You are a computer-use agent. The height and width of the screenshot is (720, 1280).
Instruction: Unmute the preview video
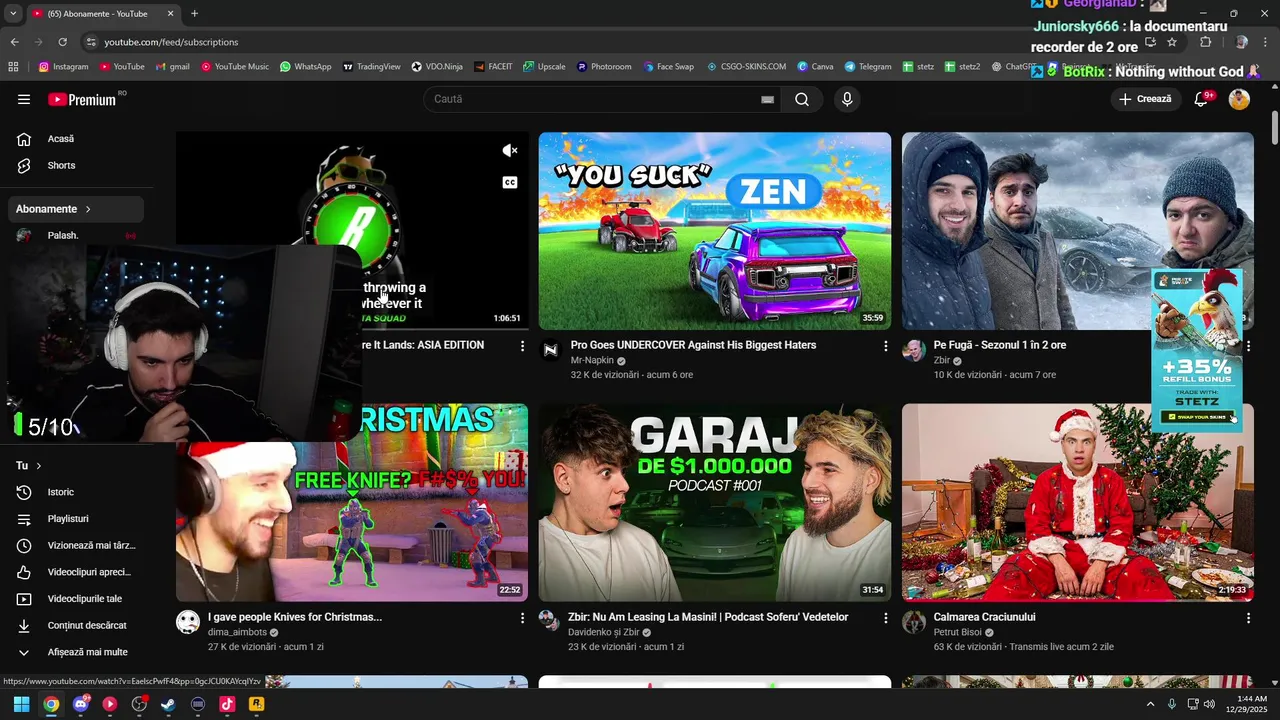coord(510,151)
